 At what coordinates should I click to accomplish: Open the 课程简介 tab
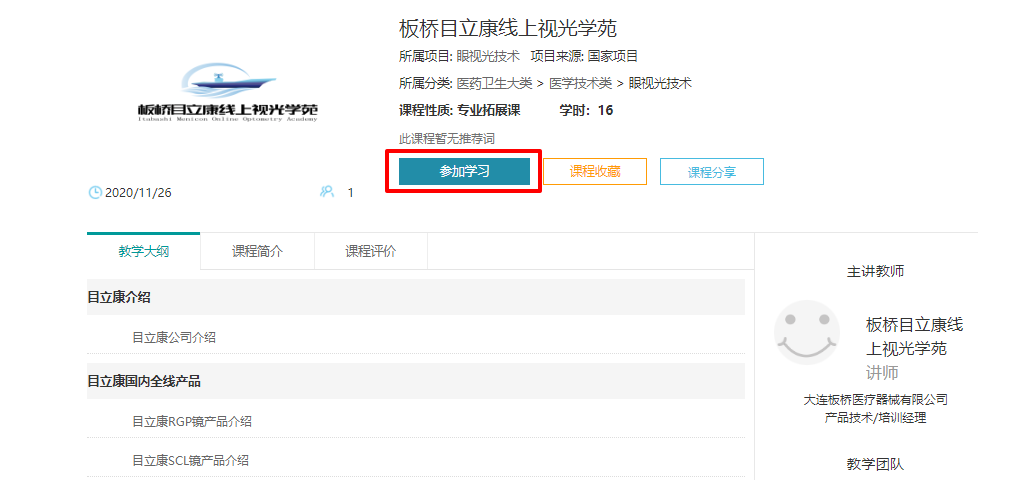click(x=257, y=252)
